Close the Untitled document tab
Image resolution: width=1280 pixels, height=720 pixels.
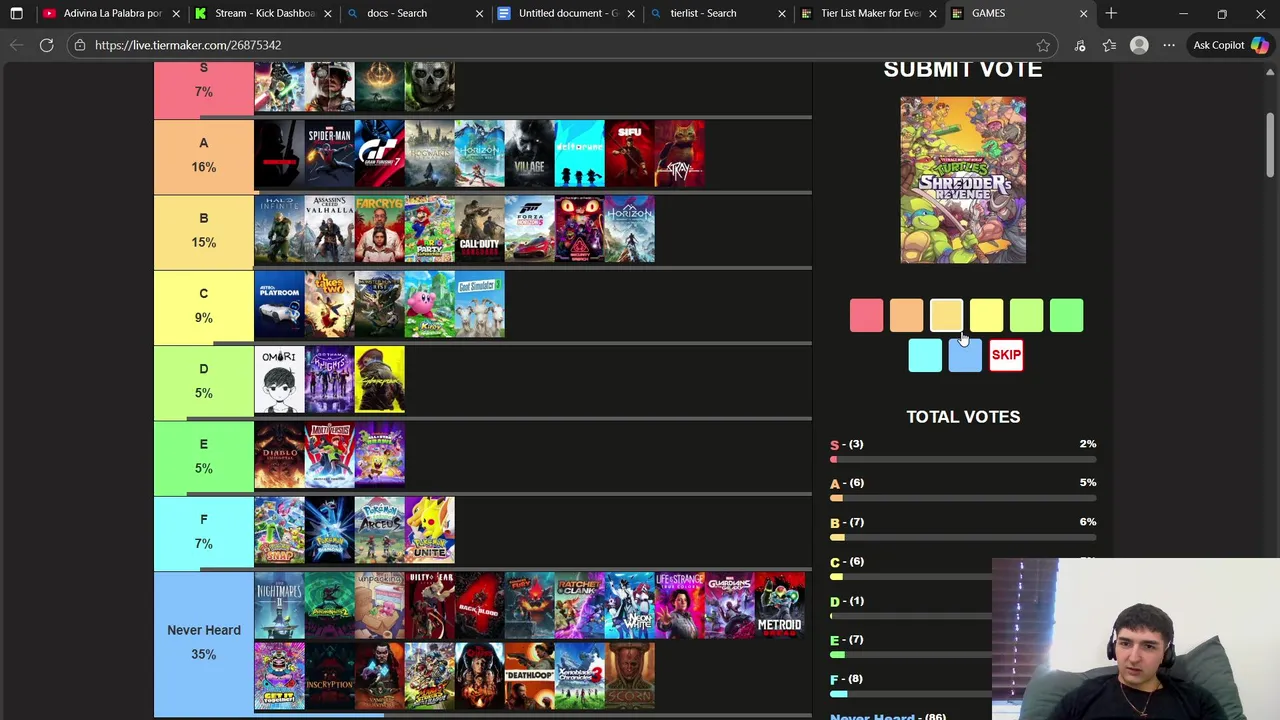[x=631, y=13]
